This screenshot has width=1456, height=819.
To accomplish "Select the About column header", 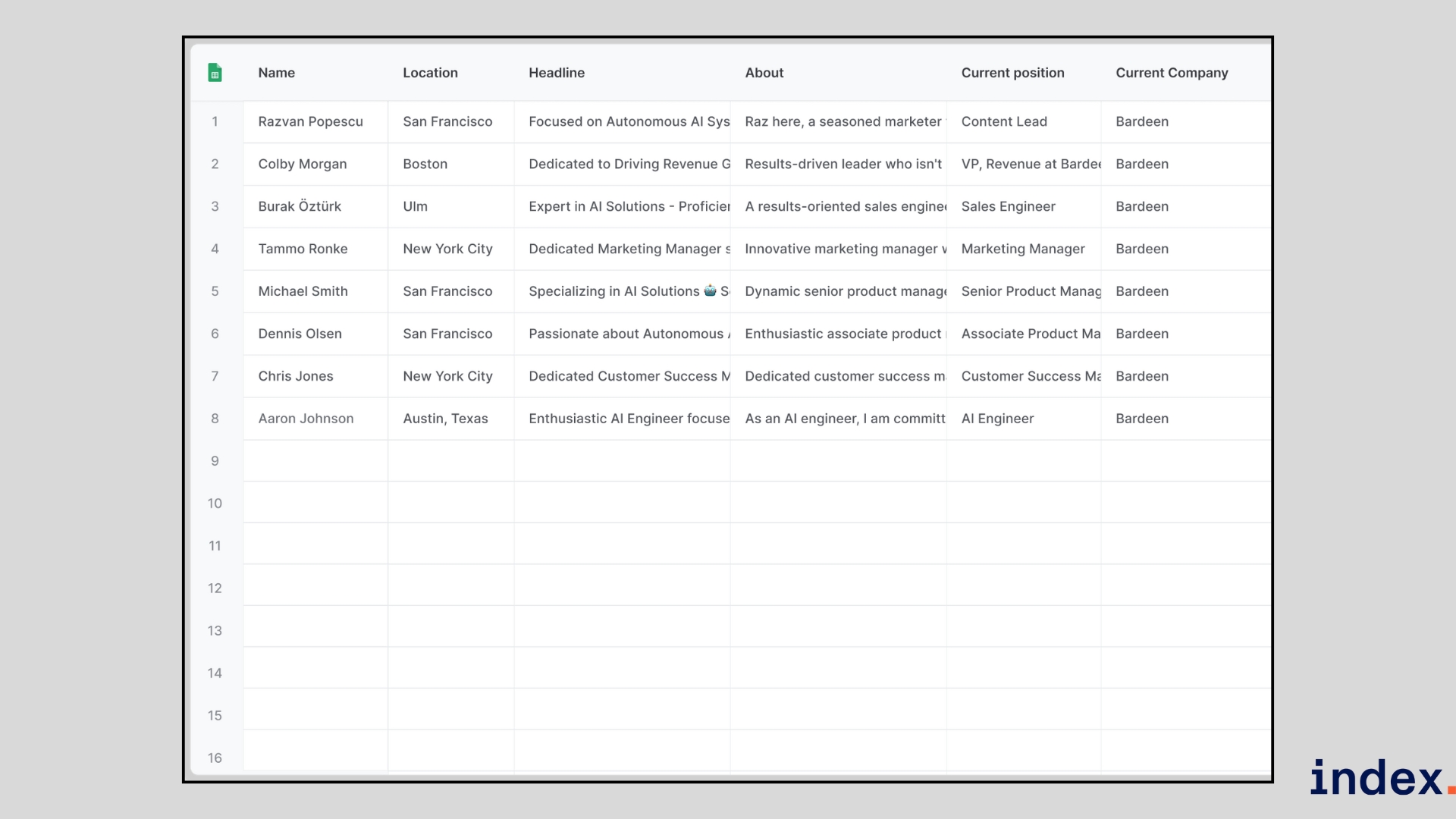I will point(764,73).
